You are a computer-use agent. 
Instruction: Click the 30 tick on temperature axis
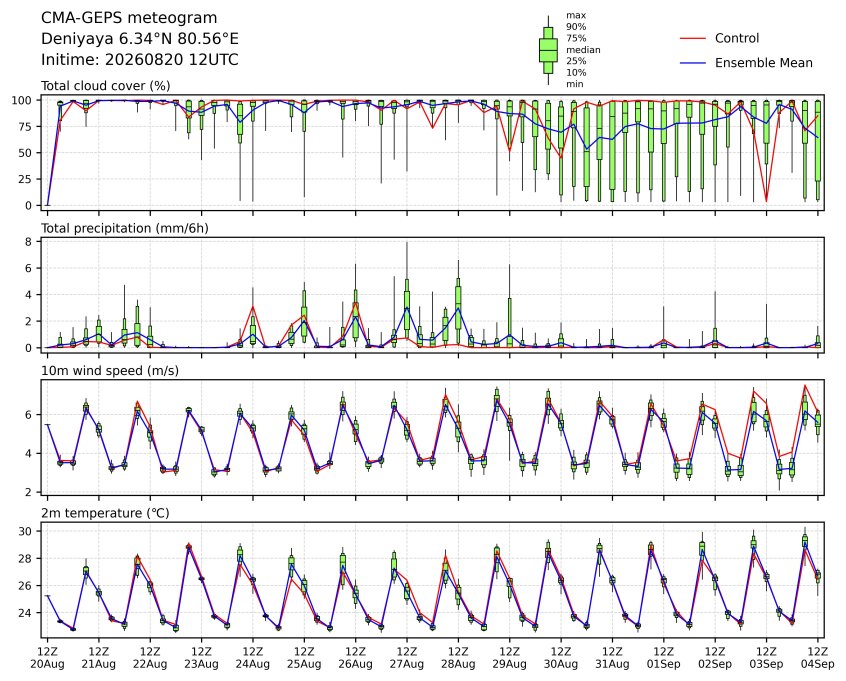[x=26, y=532]
